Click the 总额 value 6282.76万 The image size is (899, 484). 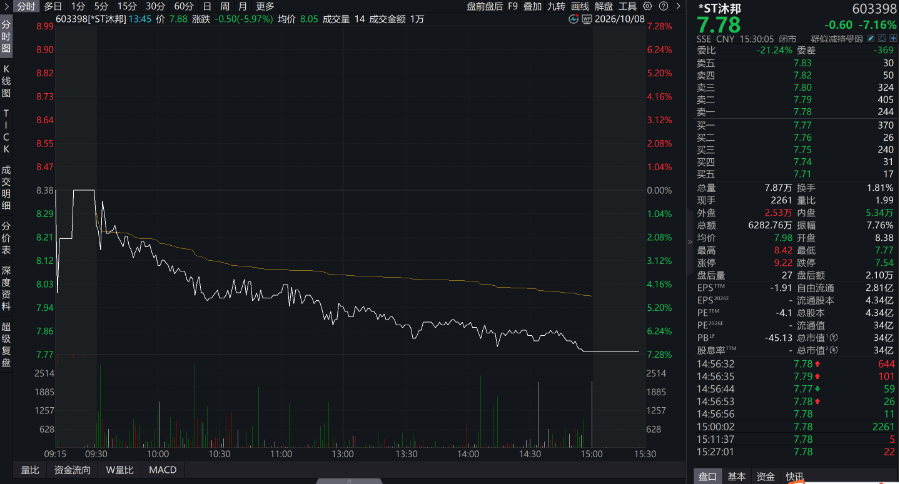(x=770, y=225)
